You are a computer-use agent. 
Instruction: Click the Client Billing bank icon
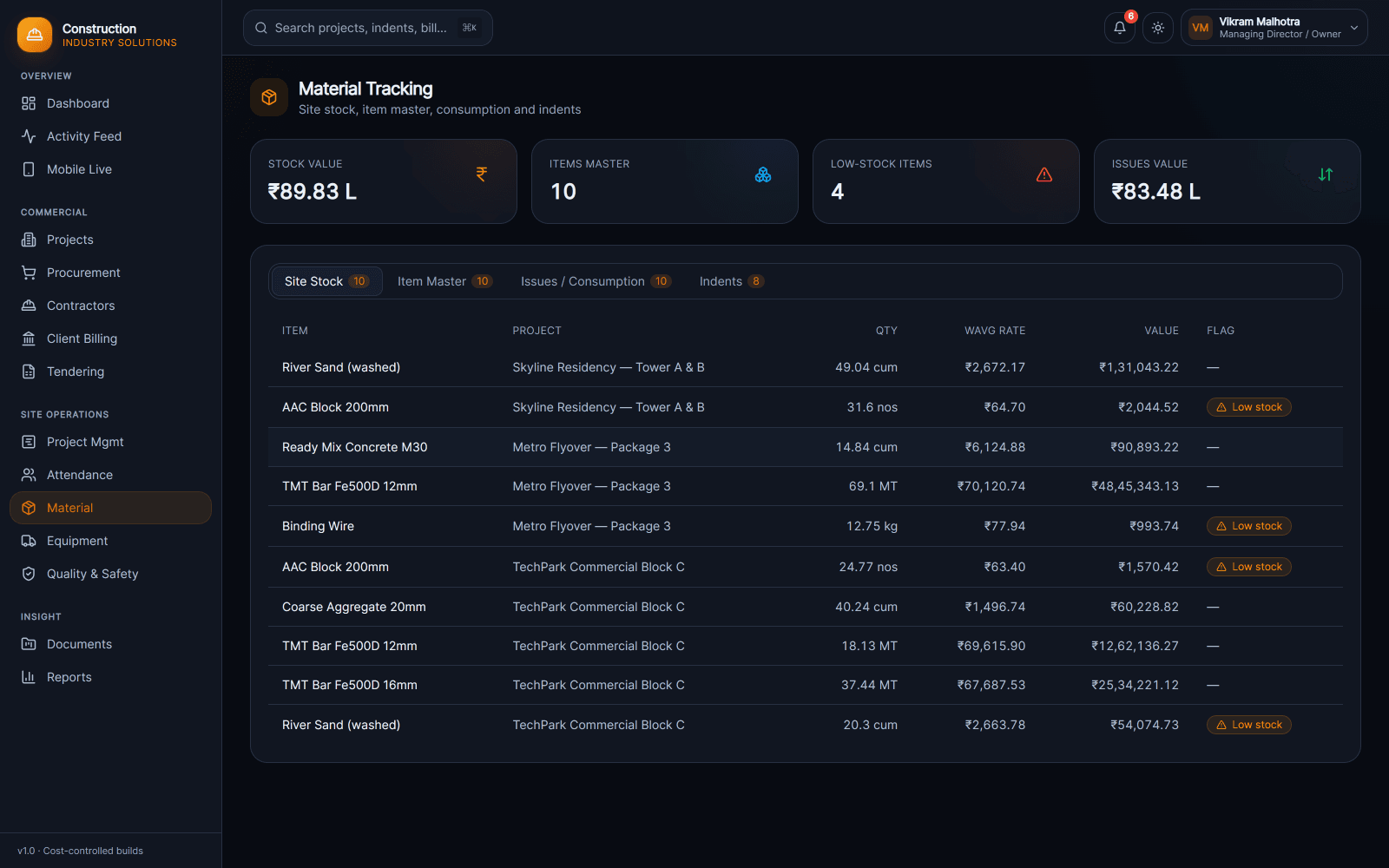point(29,339)
